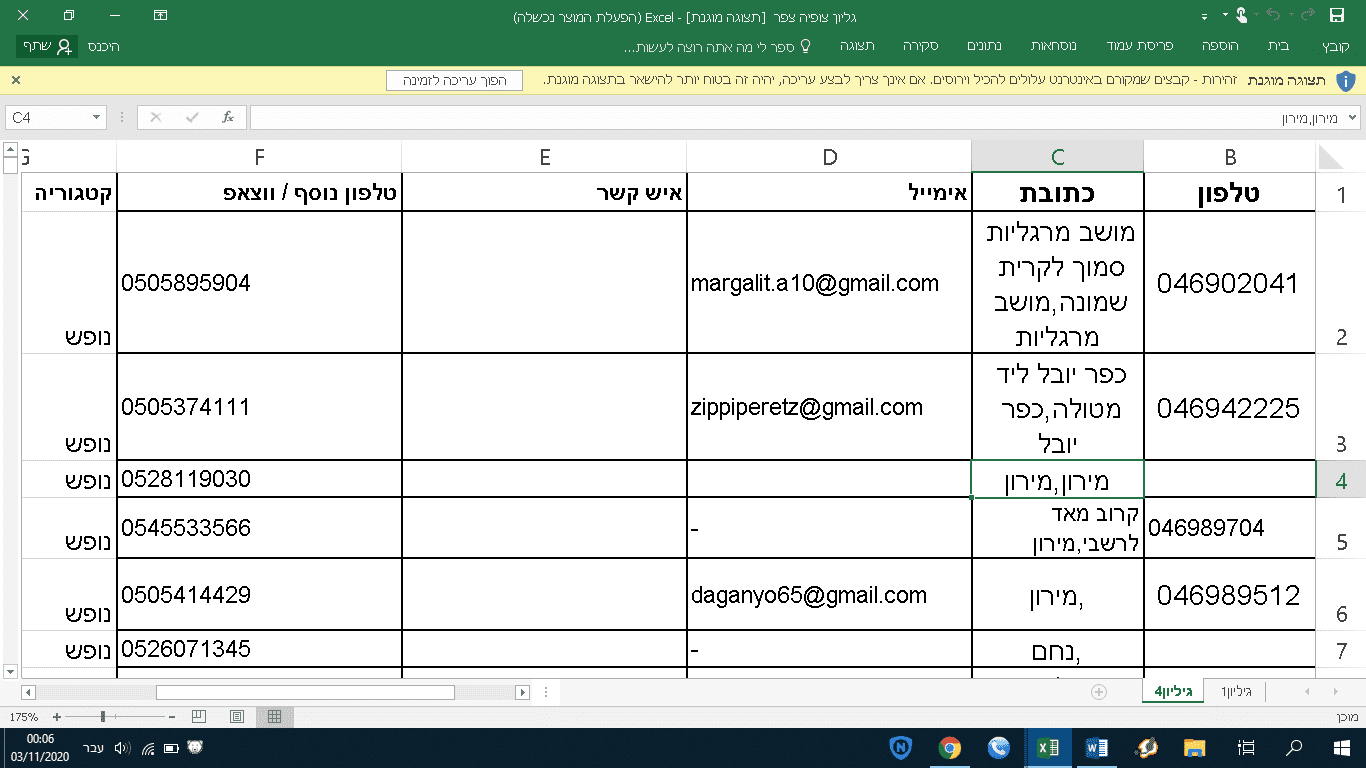Viewport: 1366px width, 768px height.
Task: Select column B header
Action: coord(1230,157)
